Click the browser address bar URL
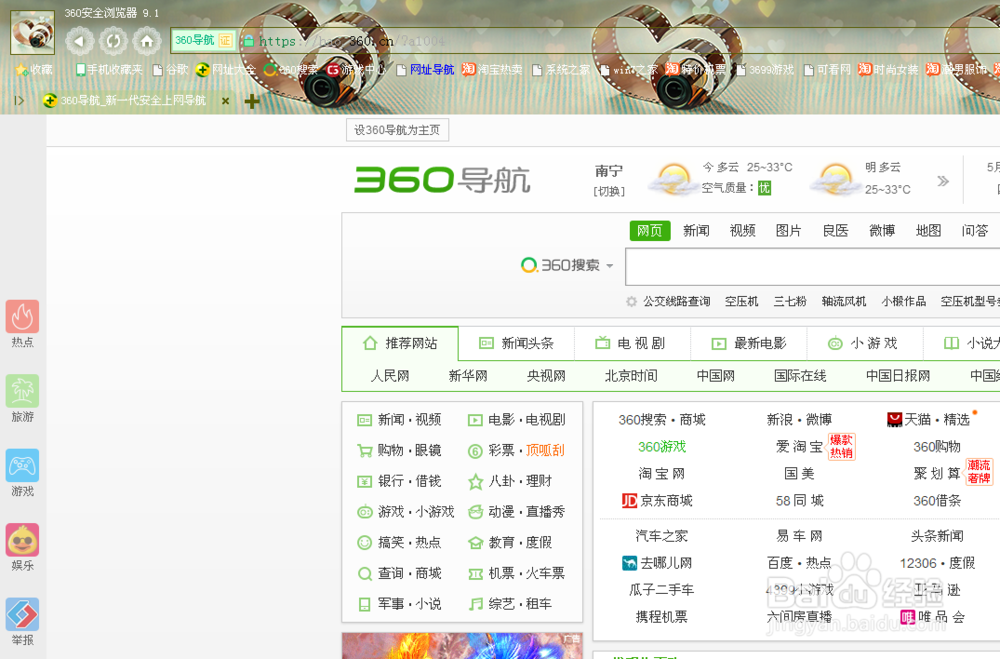1000x659 pixels. [x=353, y=41]
